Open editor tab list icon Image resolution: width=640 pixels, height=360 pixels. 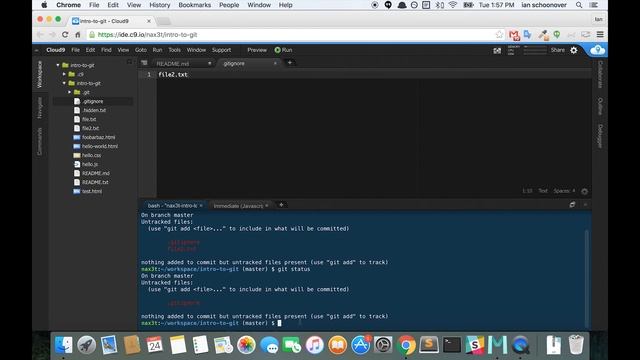[144, 63]
